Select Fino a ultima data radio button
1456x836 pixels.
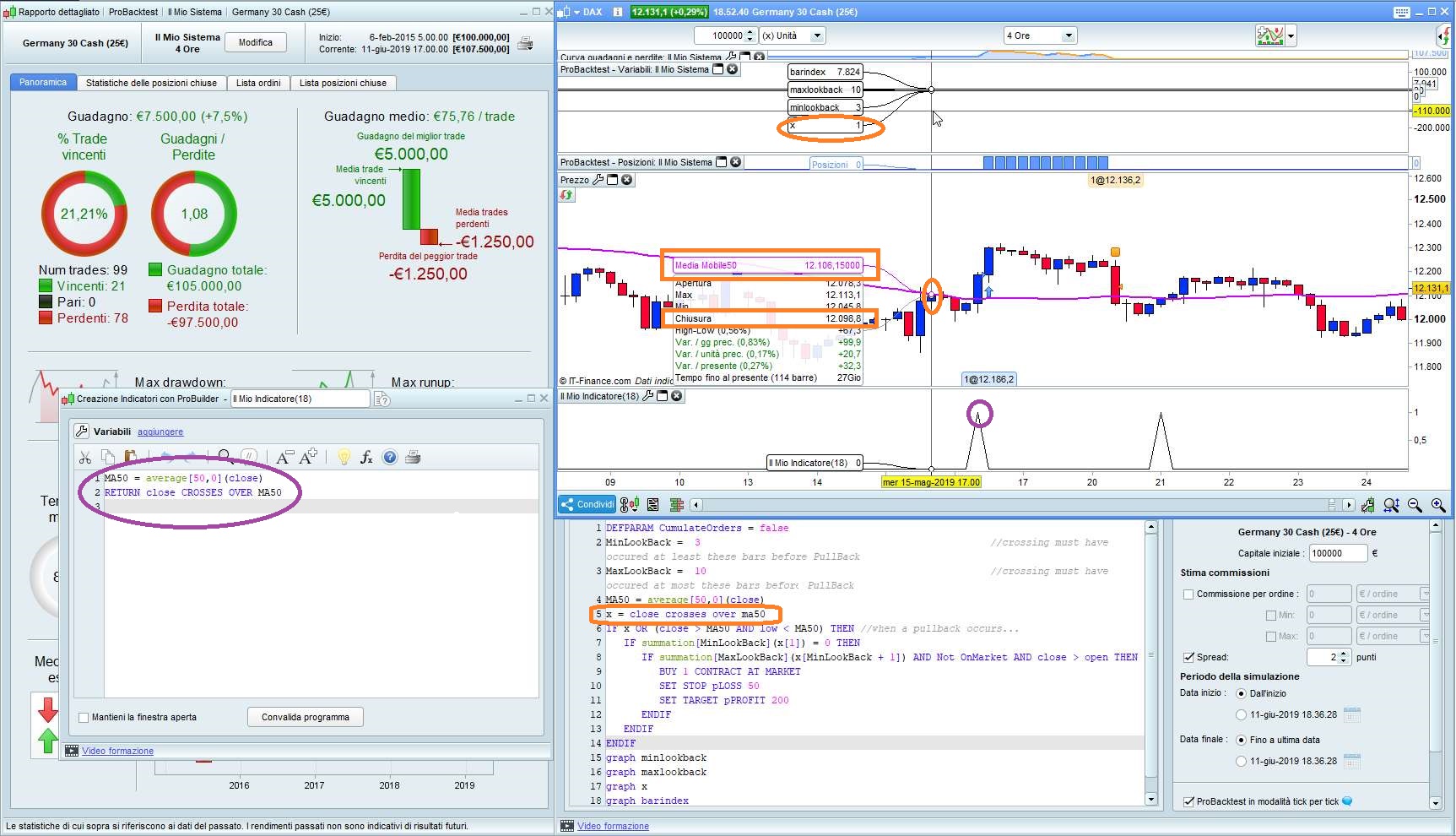point(1241,740)
